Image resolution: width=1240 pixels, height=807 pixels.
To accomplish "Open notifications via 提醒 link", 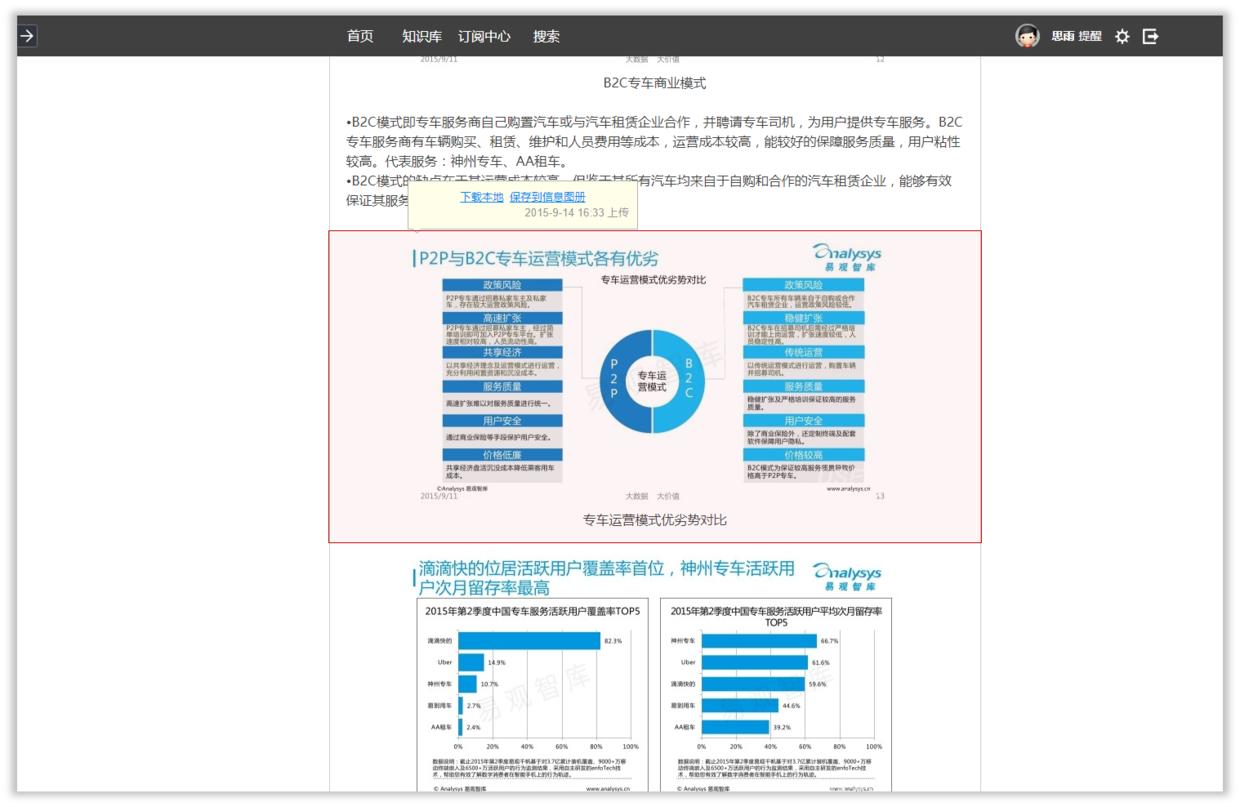I will coord(1091,35).
